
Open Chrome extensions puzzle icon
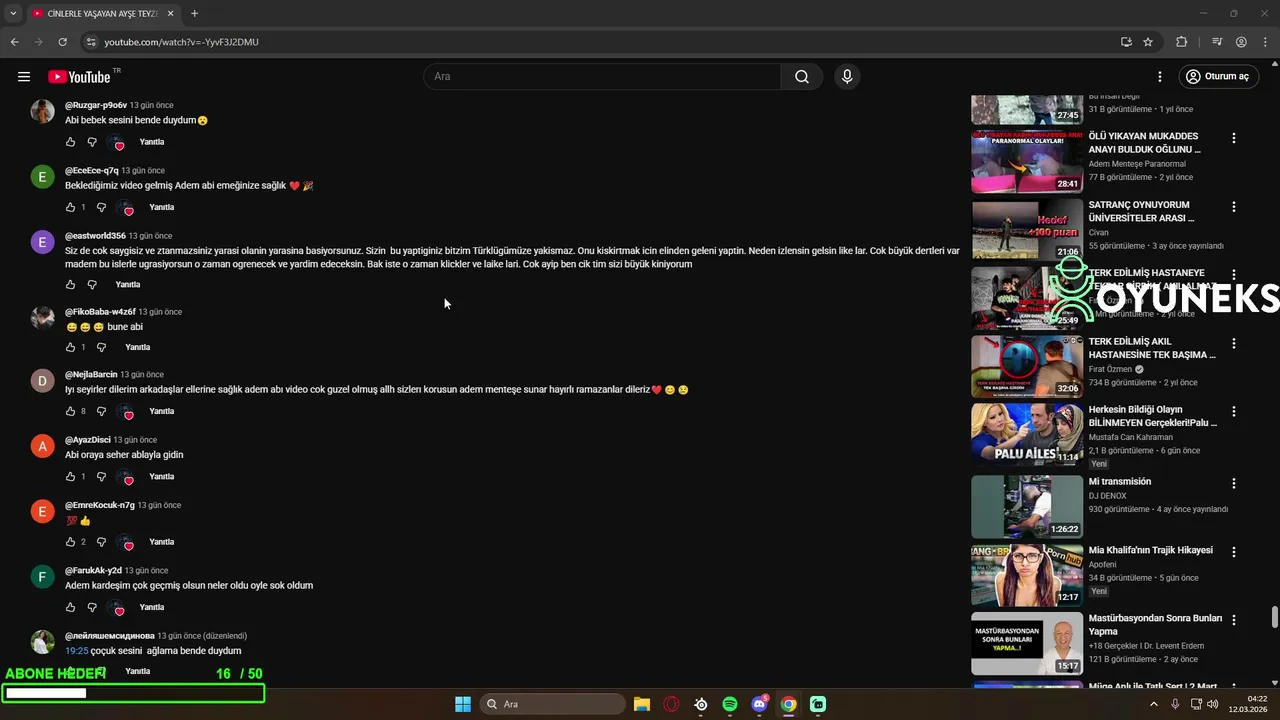pyautogui.click(x=1182, y=42)
